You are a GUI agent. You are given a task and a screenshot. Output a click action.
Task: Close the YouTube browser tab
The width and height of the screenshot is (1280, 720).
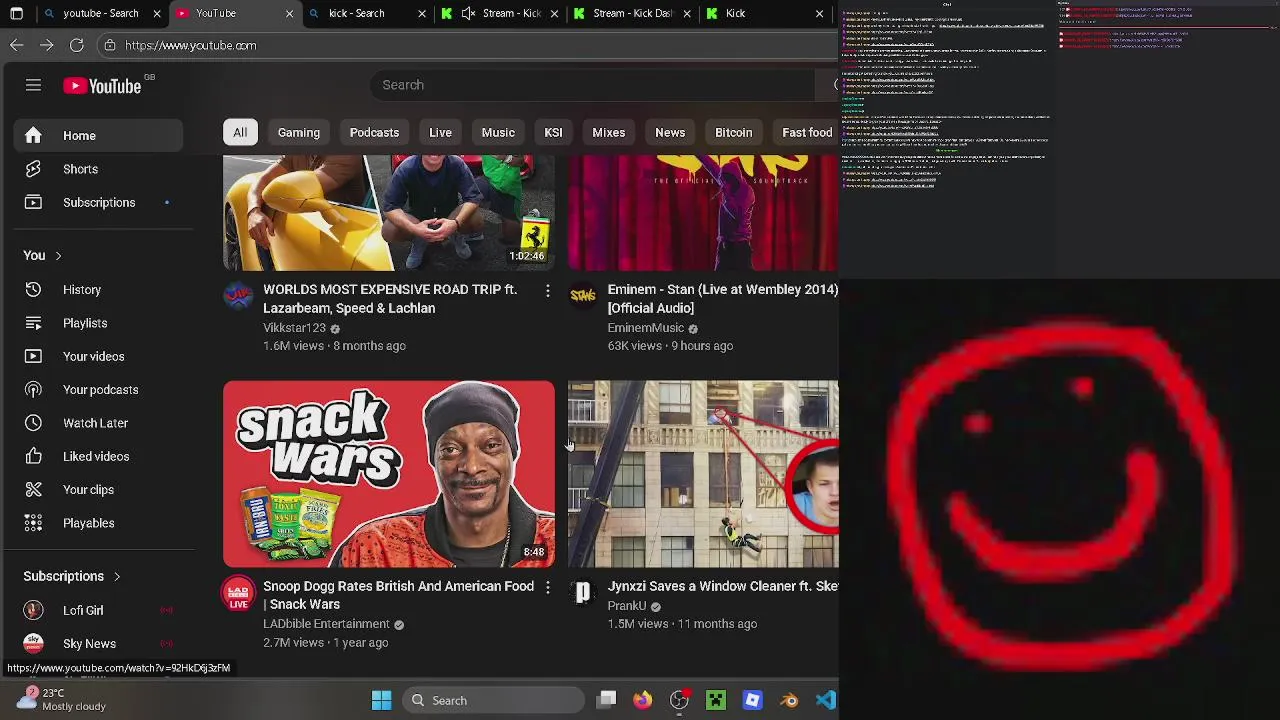[289, 13]
